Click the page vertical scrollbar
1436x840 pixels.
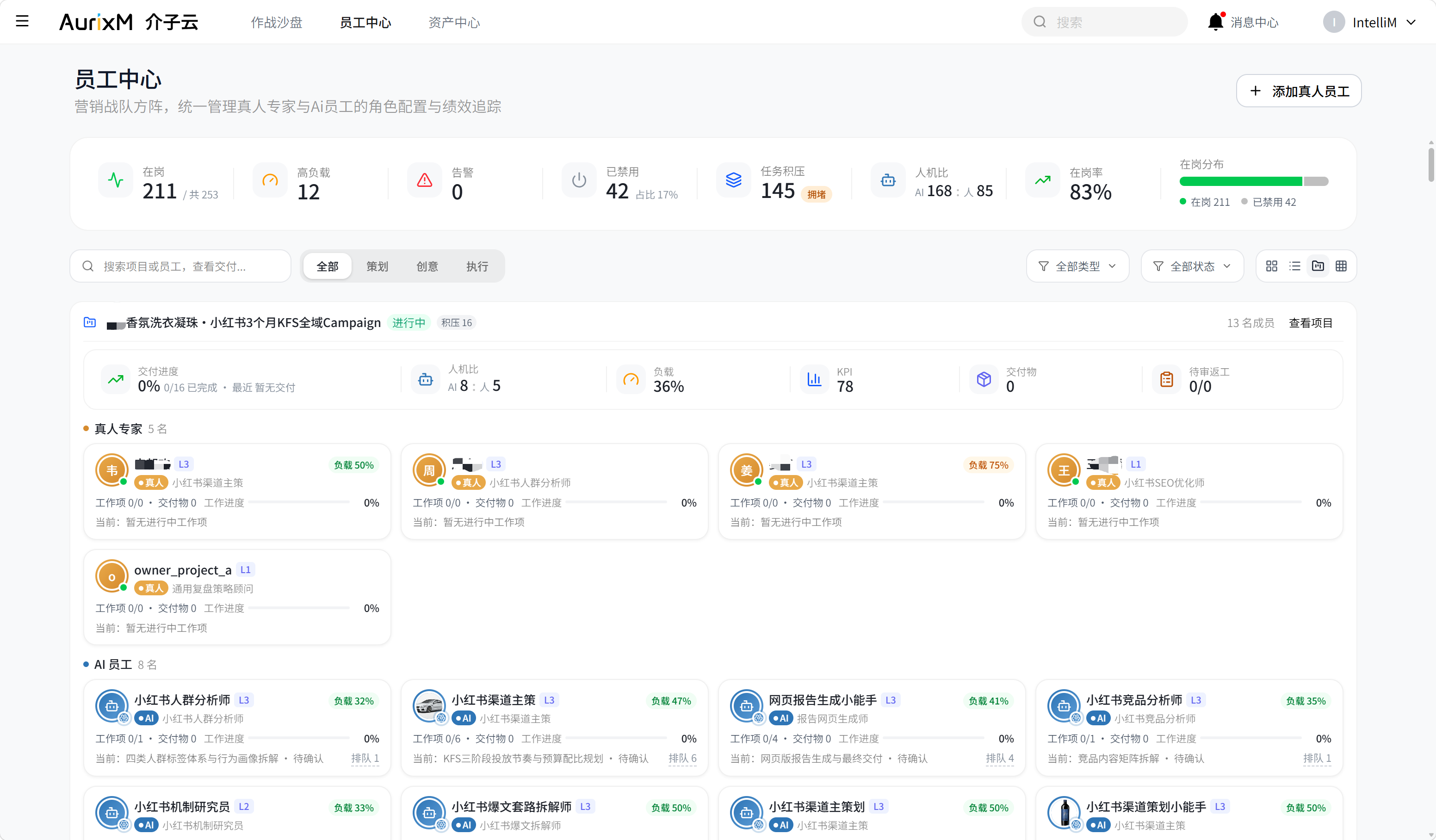(x=1431, y=164)
